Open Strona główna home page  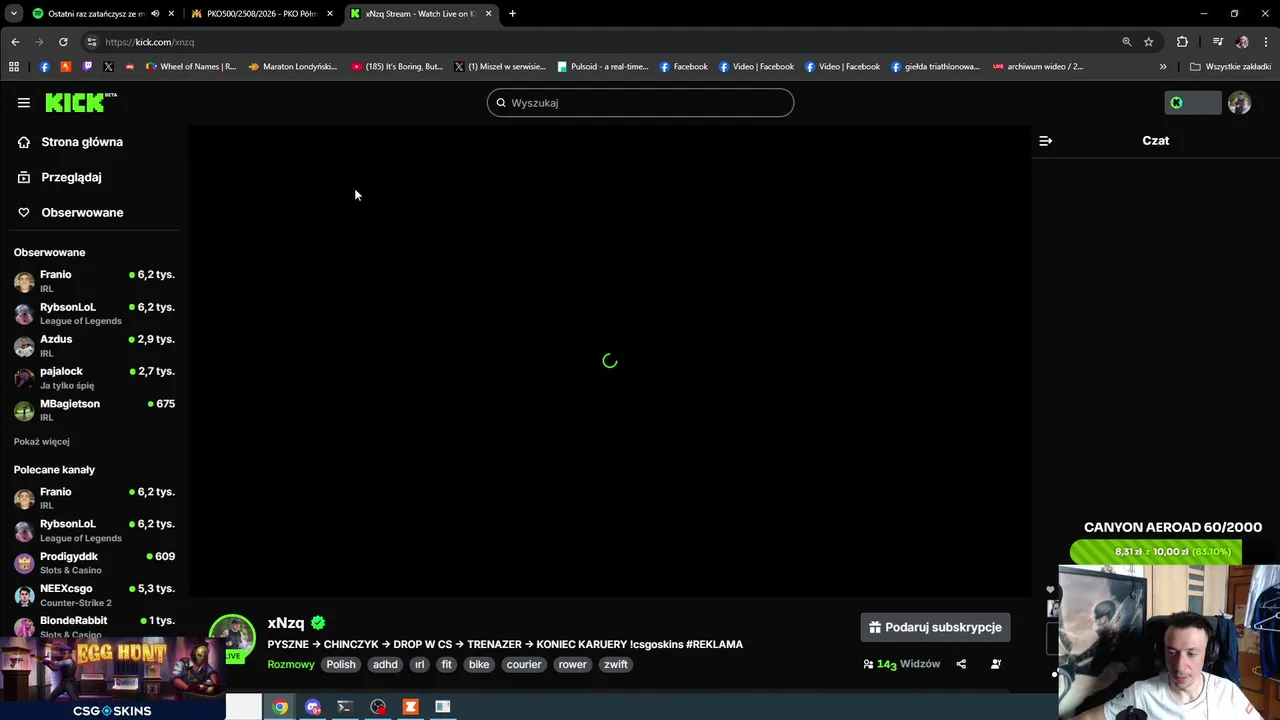click(x=82, y=142)
